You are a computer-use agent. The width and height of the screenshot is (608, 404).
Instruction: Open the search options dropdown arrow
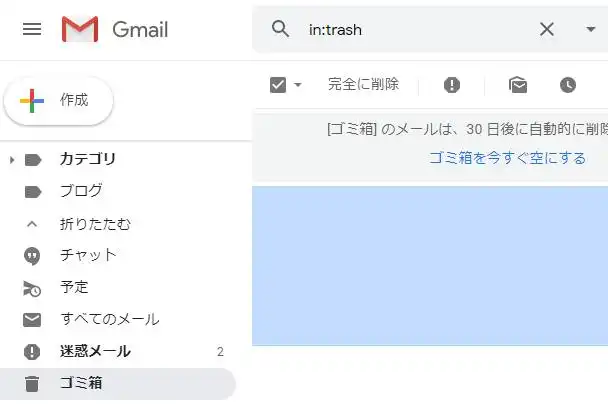(590, 29)
